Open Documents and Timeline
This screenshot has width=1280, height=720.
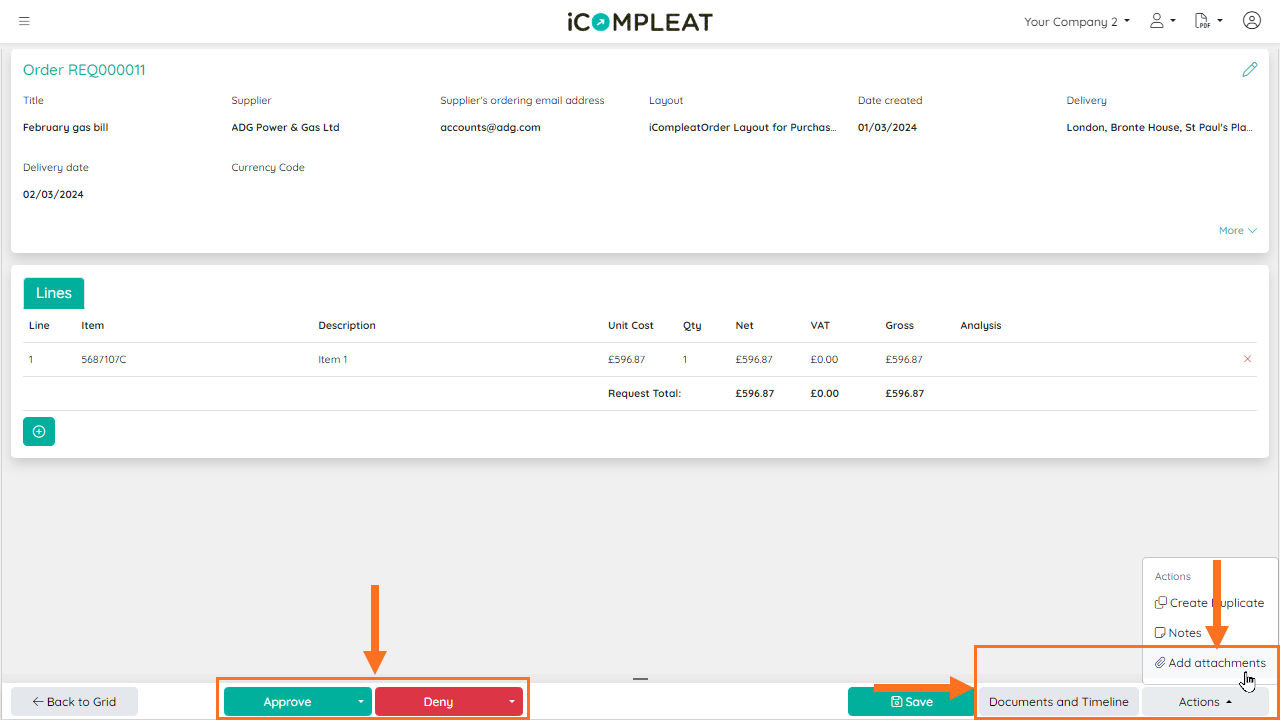pyautogui.click(x=1058, y=702)
